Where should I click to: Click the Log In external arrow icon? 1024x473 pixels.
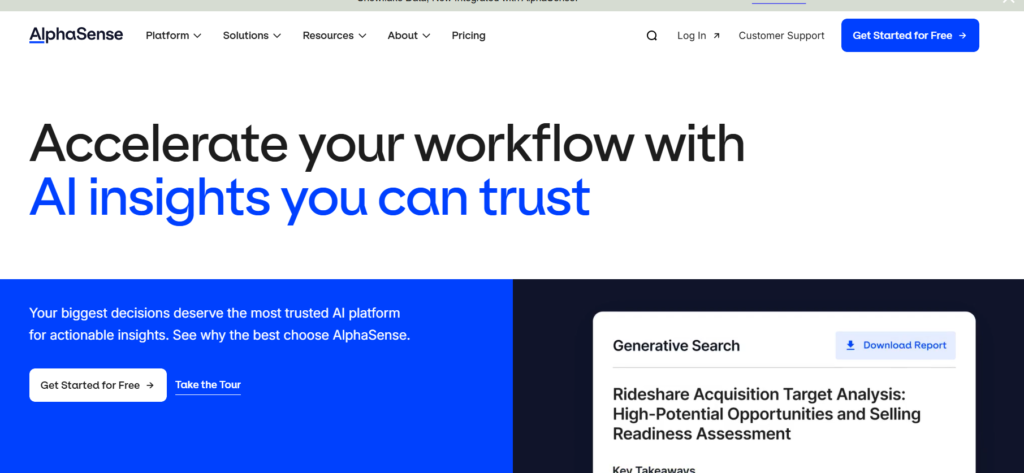pos(716,36)
